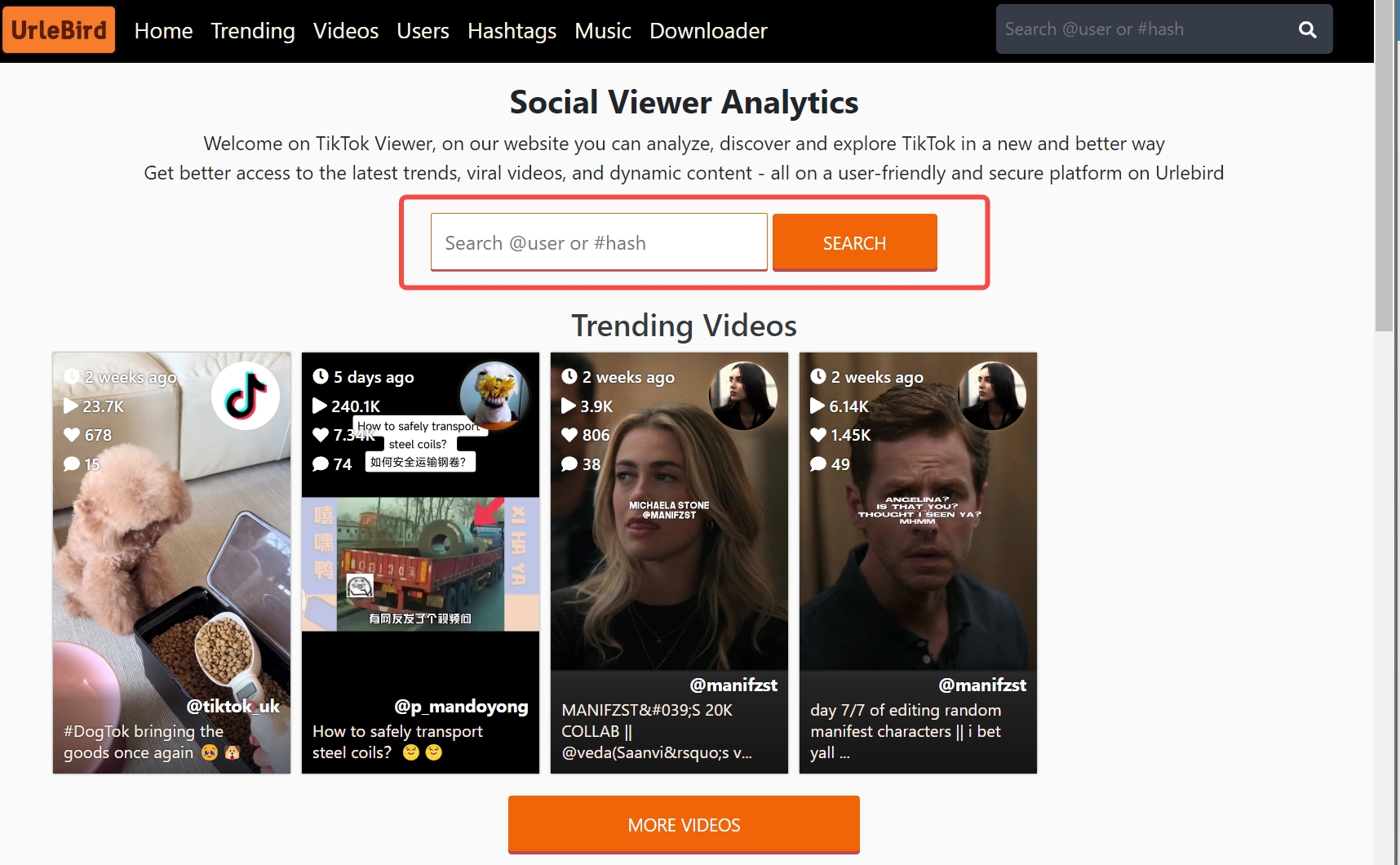The image size is (1400, 865).
Task: Open the steel coils truck video thumbnail
Action: click(x=420, y=564)
